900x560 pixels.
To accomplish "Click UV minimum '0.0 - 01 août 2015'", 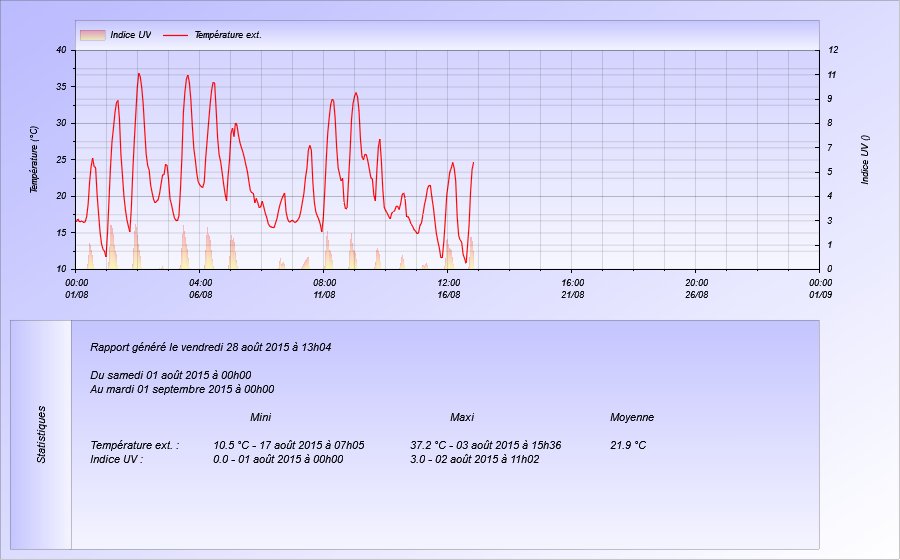I will 278,459.
